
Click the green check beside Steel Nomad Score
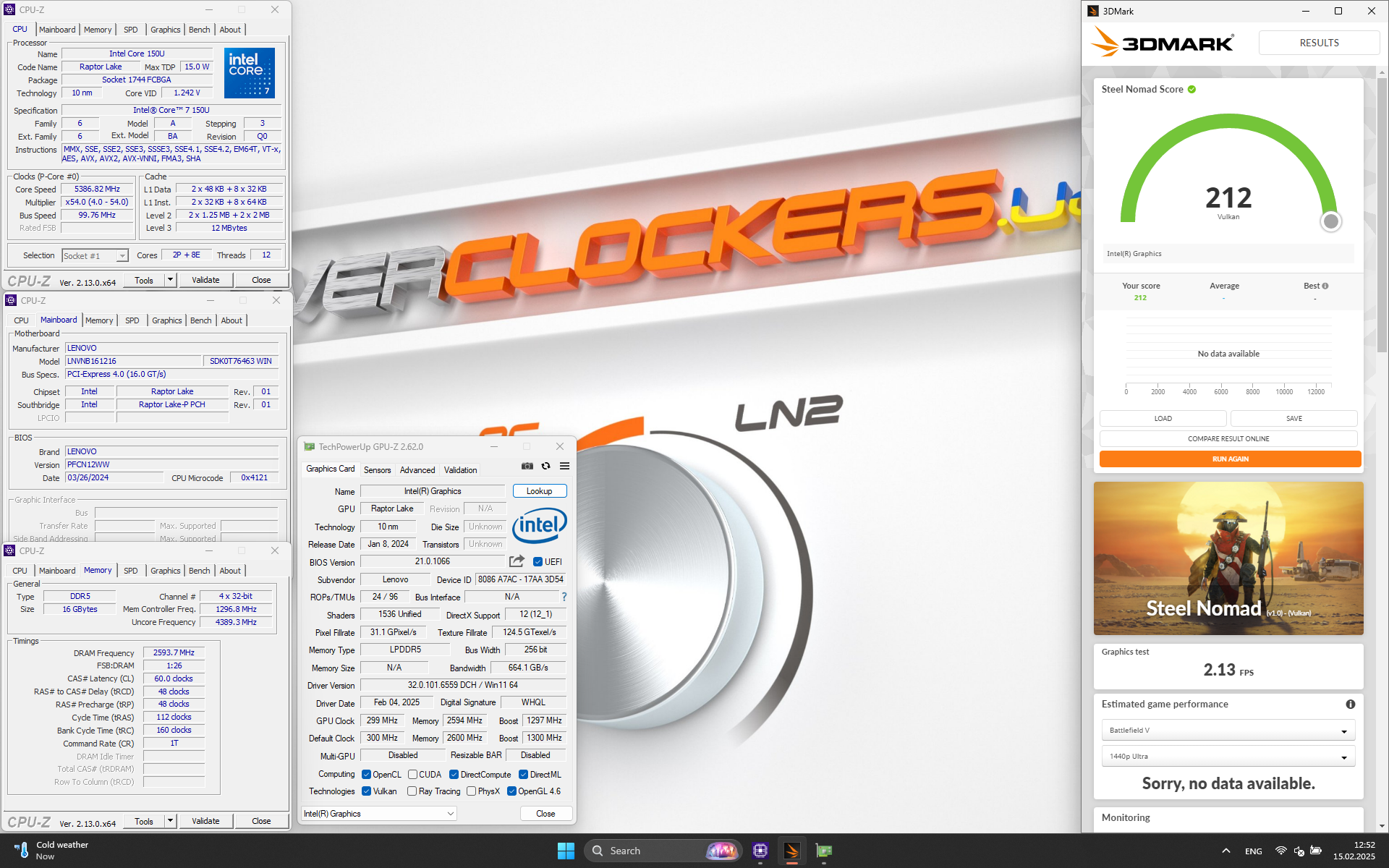click(x=1192, y=90)
